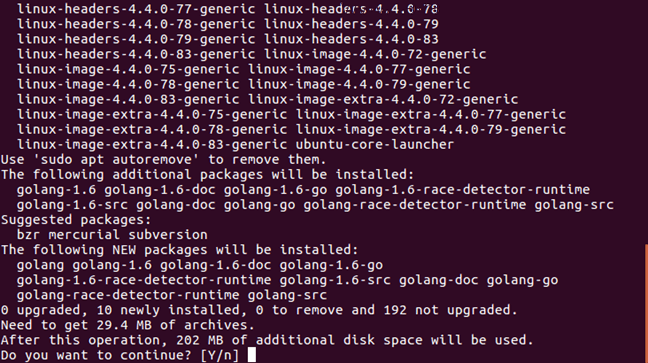This screenshot has height=363, width=648.
Task: Click the orange scrollbar at right edge
Action: [x=646, y=303]
